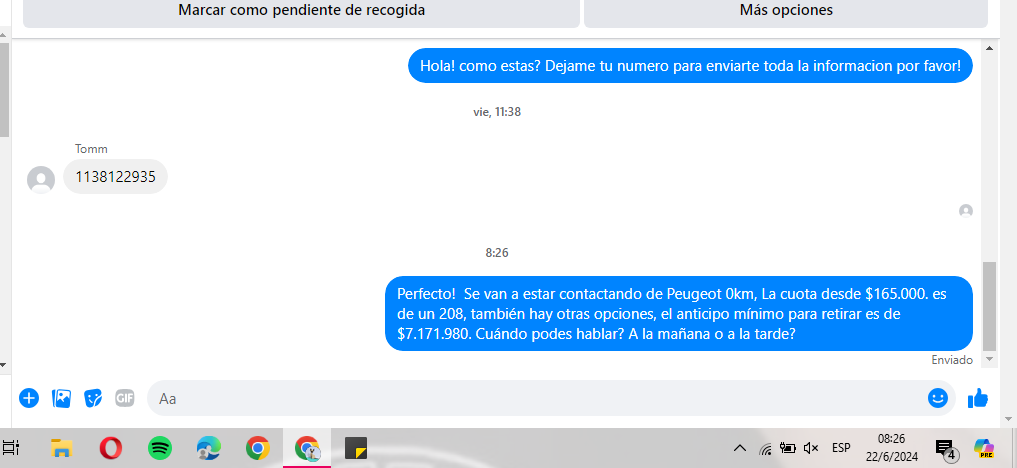This screenshot has width=1017, height=468.
Task: Open the GIF picker
Action: point(125,397)
